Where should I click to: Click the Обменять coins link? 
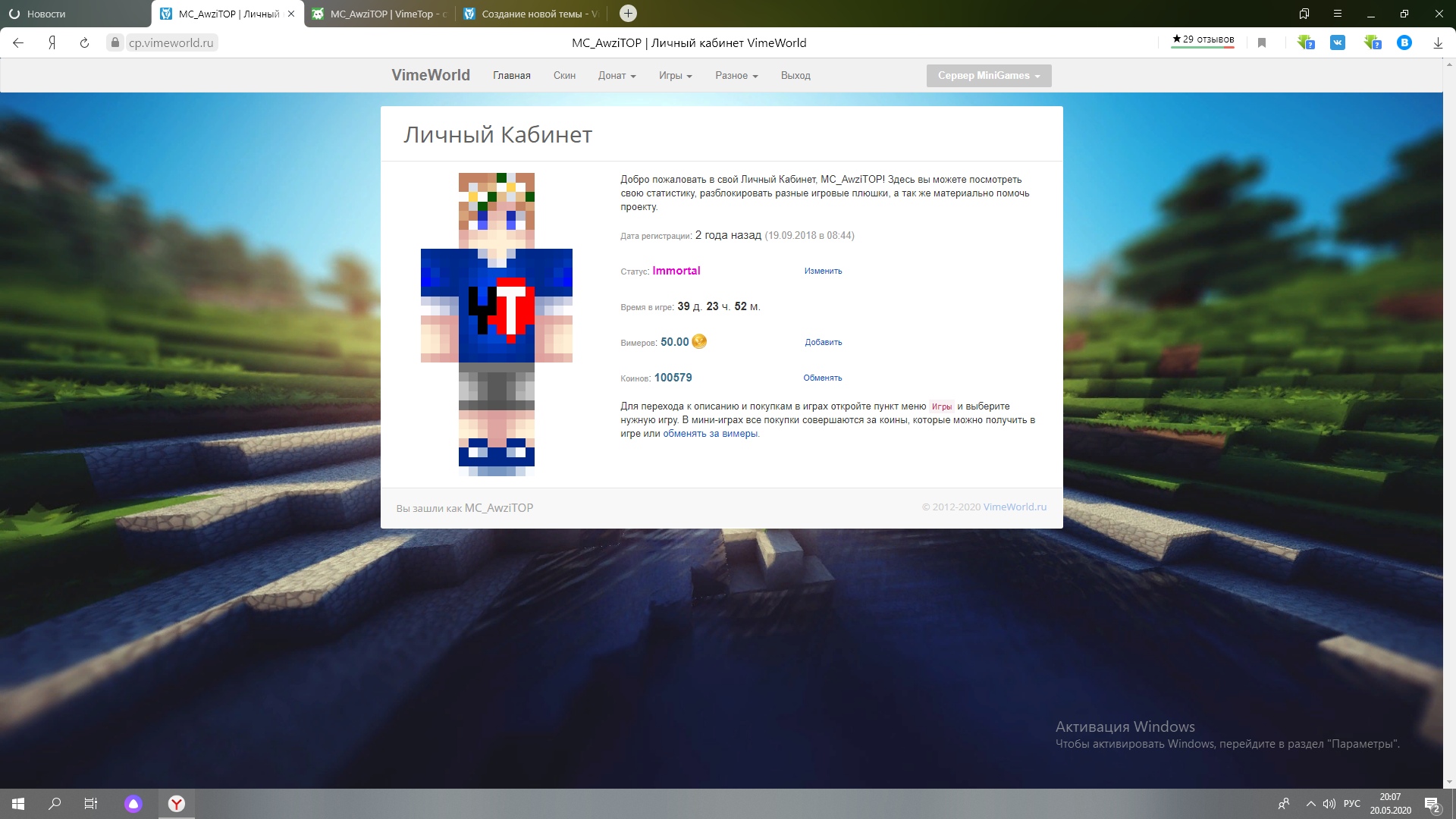(823, 378)
